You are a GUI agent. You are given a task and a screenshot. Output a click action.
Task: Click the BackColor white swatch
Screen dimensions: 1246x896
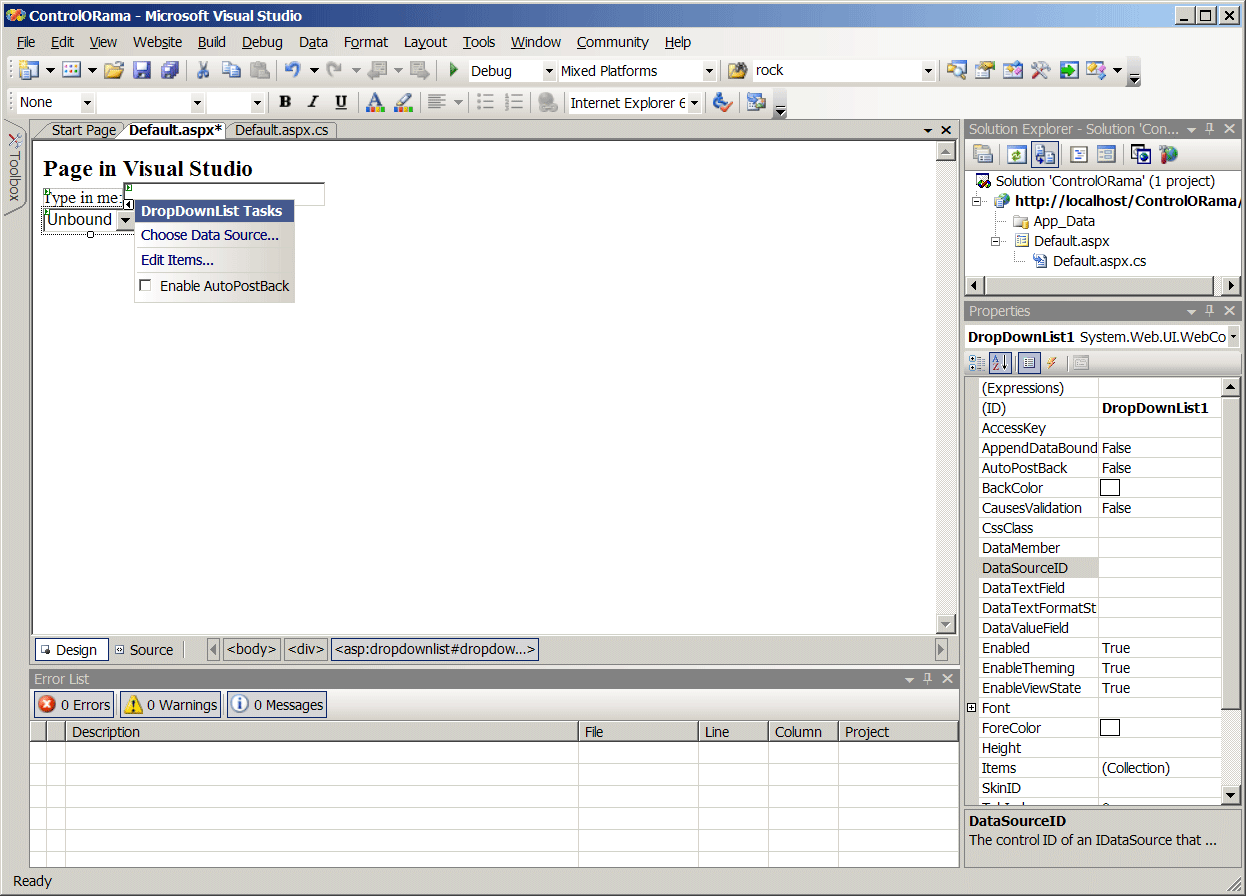[1109, 488]
